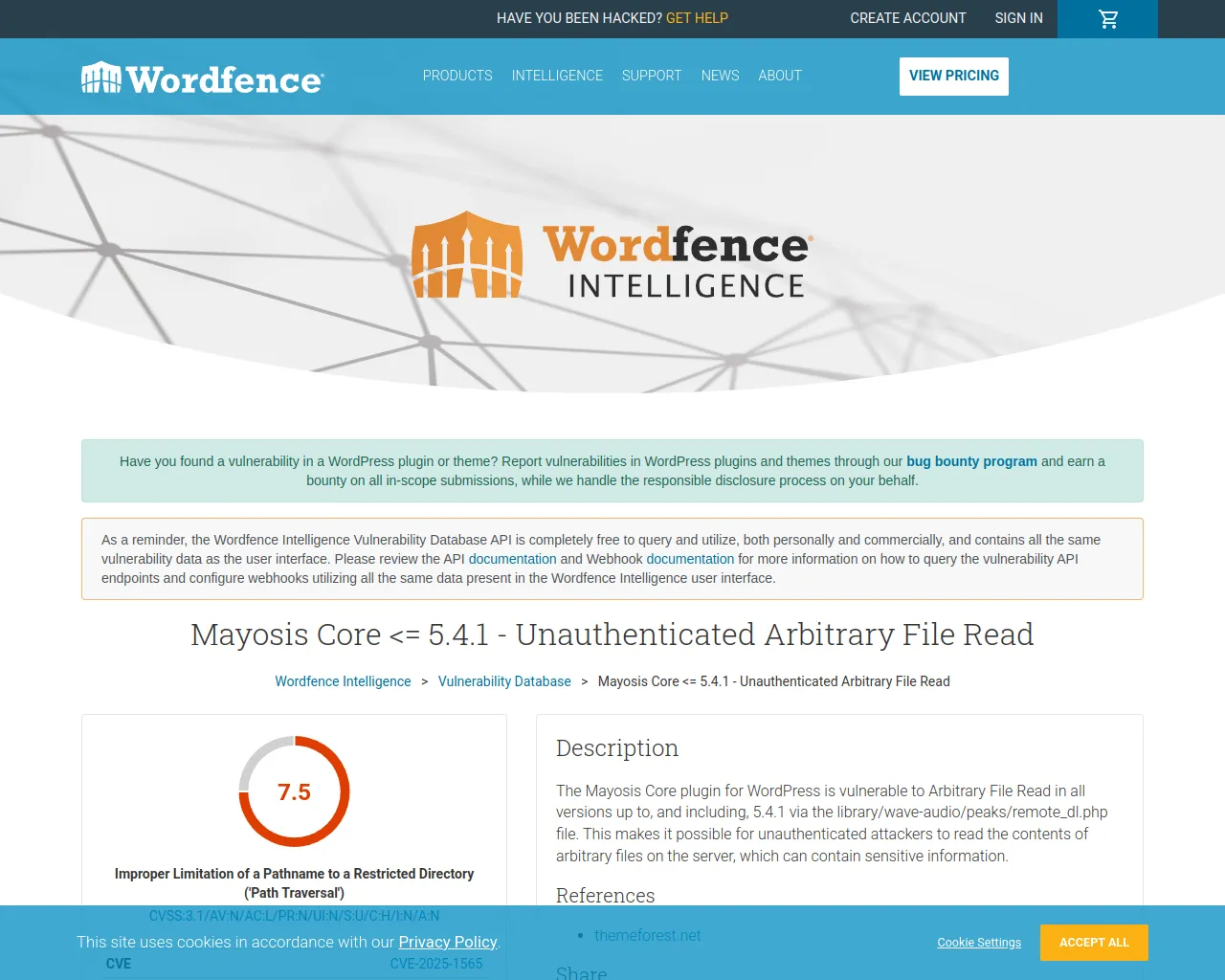
Task: Click SIGN IN in the top bar
Action: point(1018,18)
